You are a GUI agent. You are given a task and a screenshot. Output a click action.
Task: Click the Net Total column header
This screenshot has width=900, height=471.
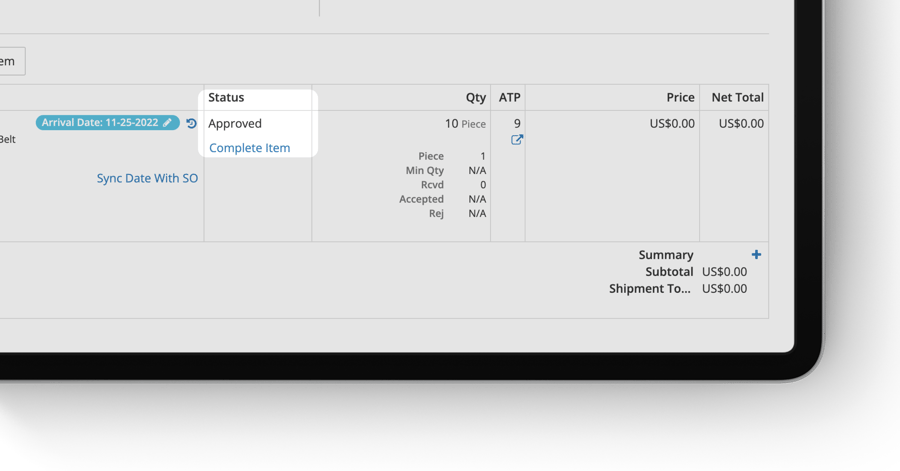(737, 98)
